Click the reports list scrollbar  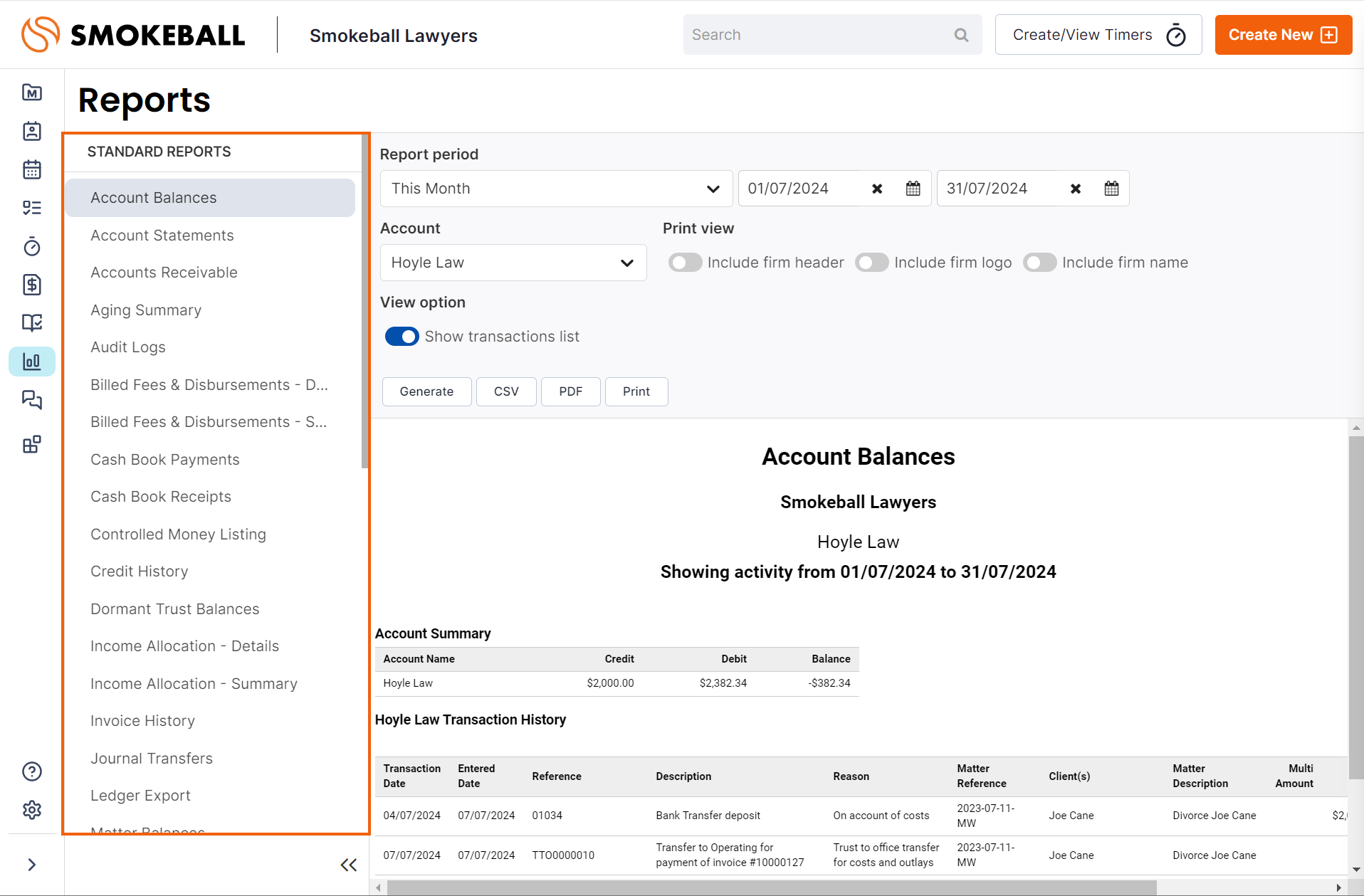coord(365,302)
